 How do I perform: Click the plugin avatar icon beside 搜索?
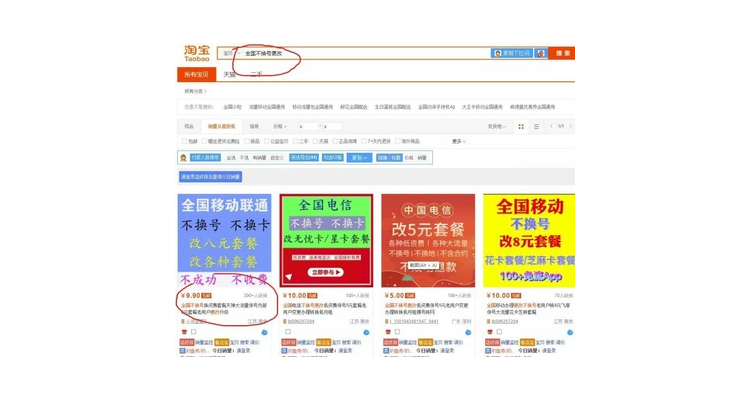coord(541,53)
